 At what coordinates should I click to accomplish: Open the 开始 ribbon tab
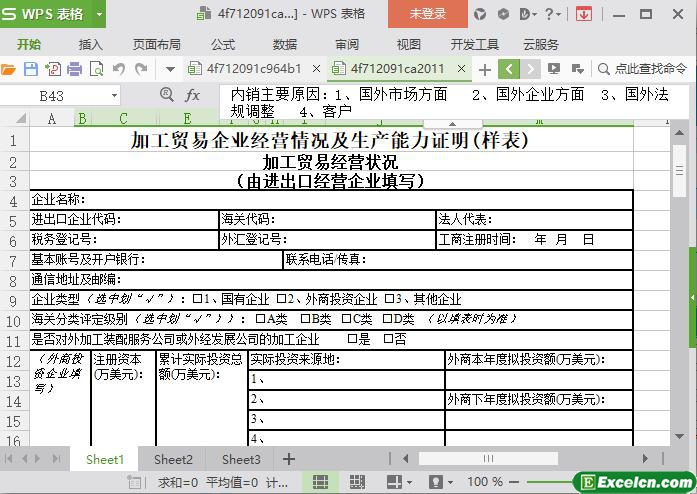(29, 44)
